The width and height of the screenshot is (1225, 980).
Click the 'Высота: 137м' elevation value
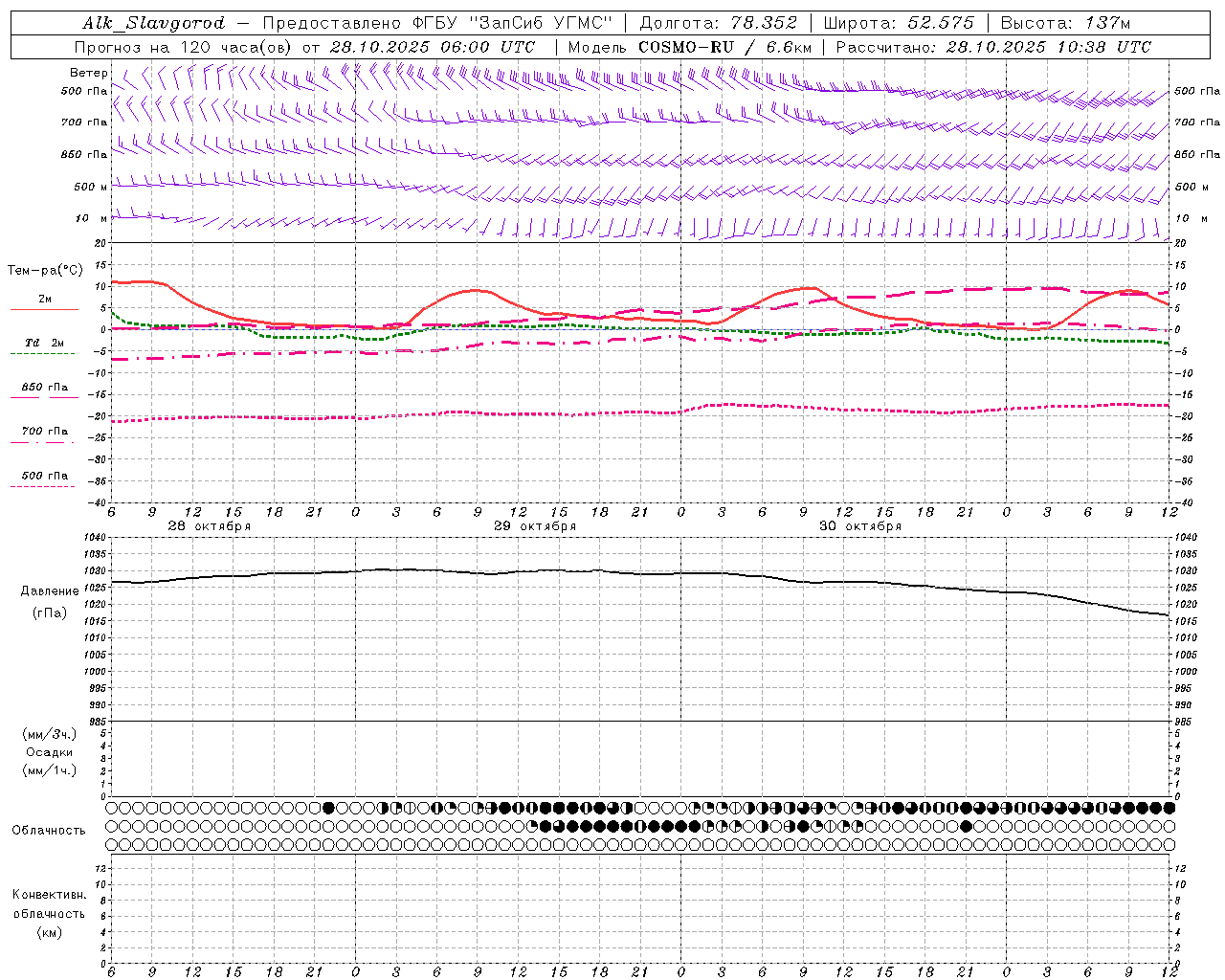[x=1065, y=24]
